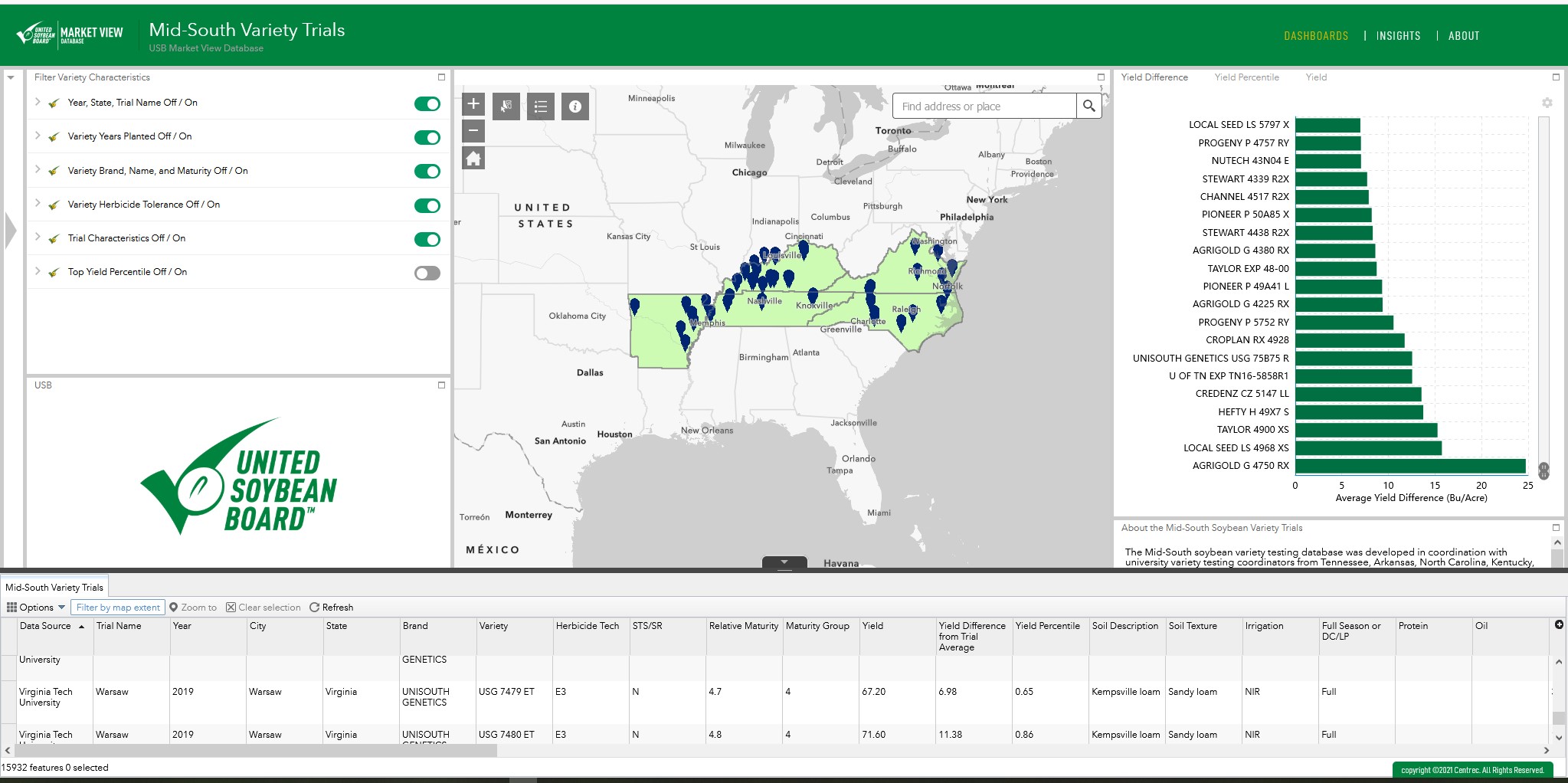Switch off Variety Herbicide Tolerance toggle

point(427,205)
